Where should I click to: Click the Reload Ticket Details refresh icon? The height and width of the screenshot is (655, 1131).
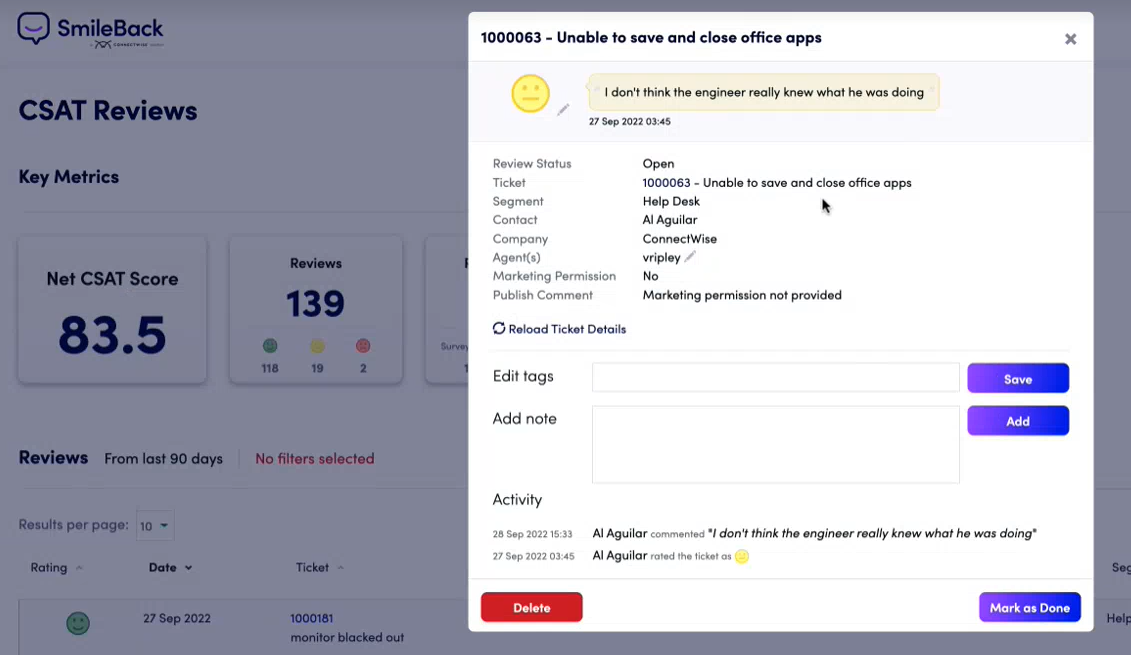pyautogui.click(x=498, y=328)
